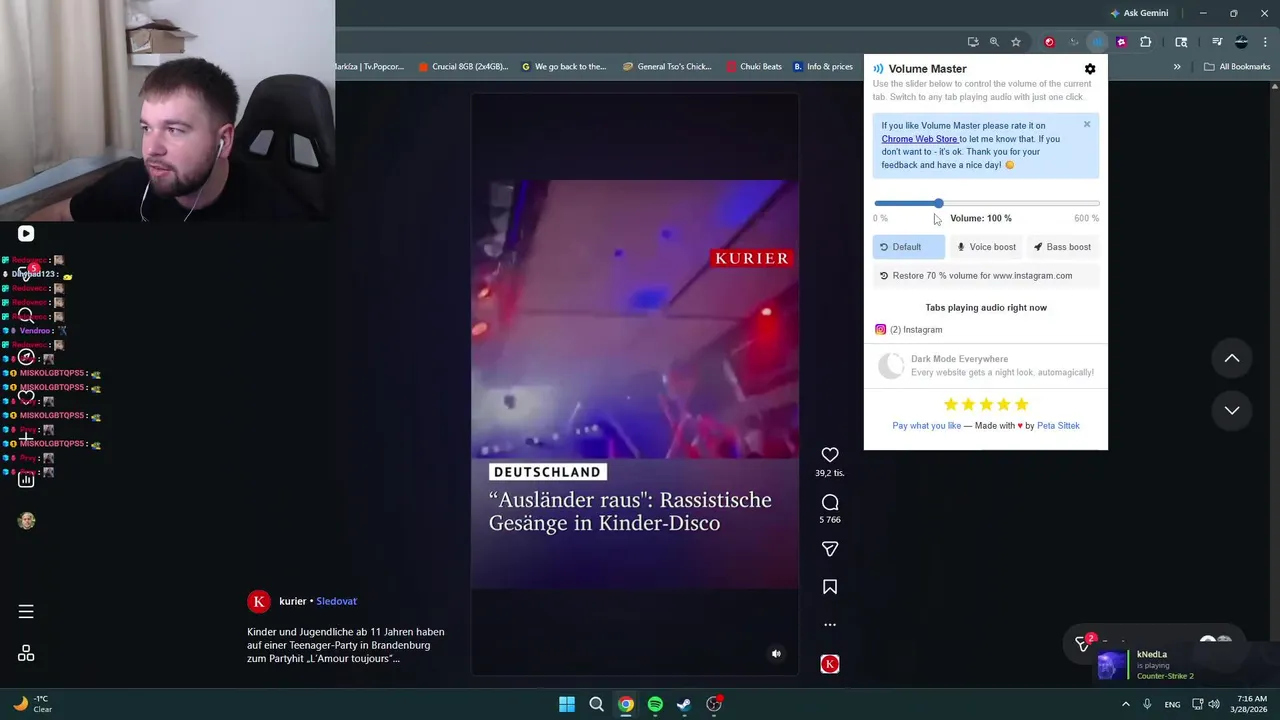Screen dimensions: 1280x720
Task: Open the Instagram dashboard chart icon
Action: click(x=26, y=480)
